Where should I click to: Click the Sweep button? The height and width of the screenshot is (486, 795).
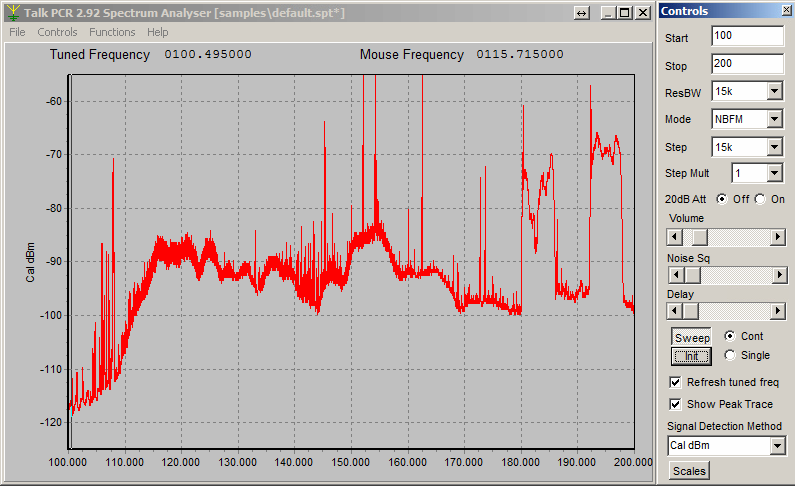[x=692, y=338]
